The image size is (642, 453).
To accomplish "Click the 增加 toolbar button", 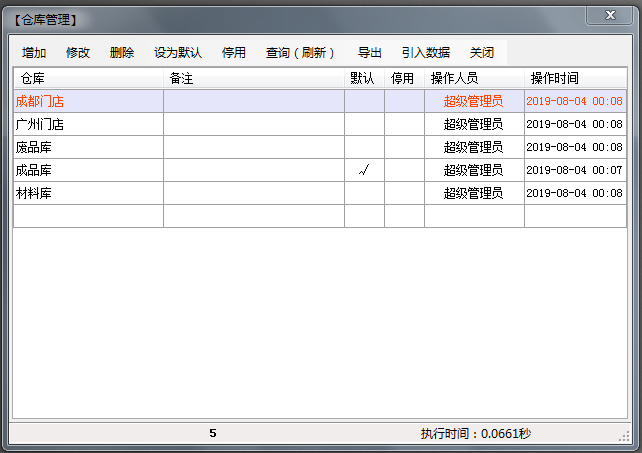I will [34, 53].
